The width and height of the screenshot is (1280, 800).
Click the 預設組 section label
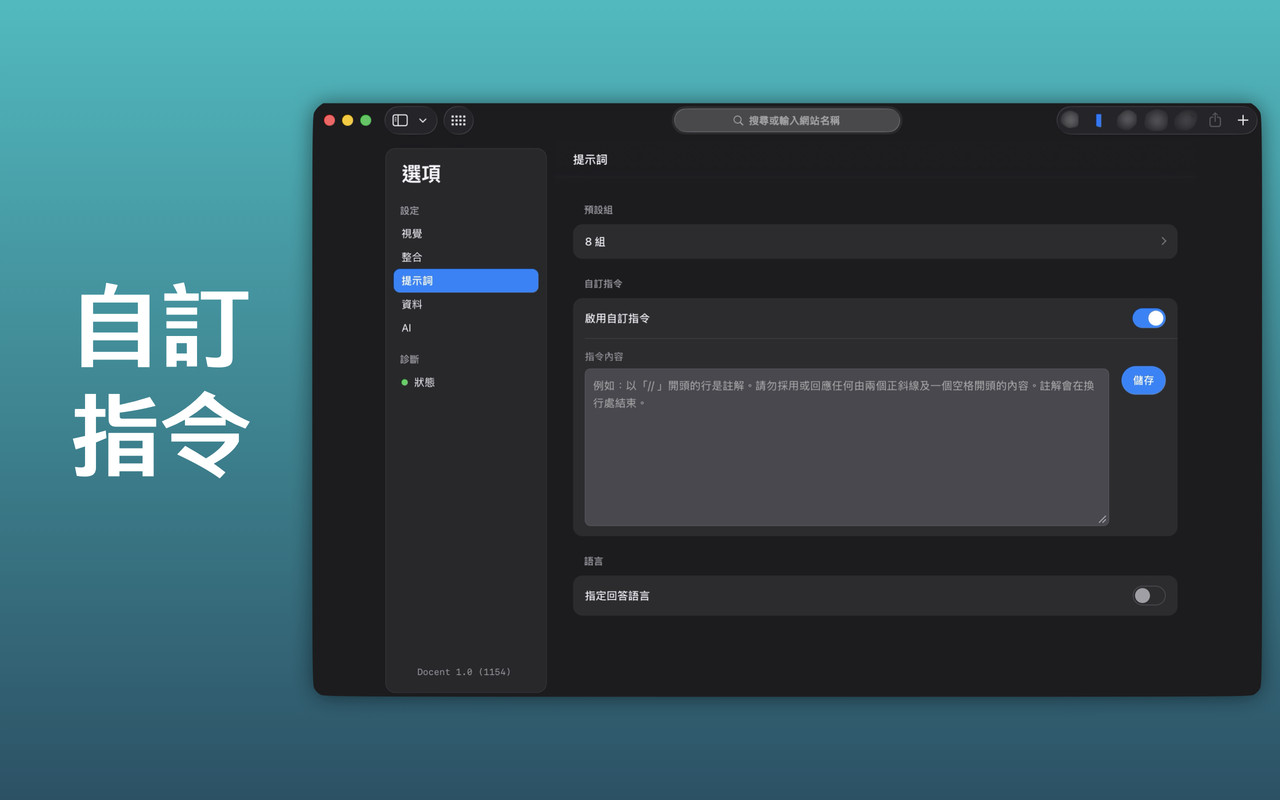click(x=599, y=210)
